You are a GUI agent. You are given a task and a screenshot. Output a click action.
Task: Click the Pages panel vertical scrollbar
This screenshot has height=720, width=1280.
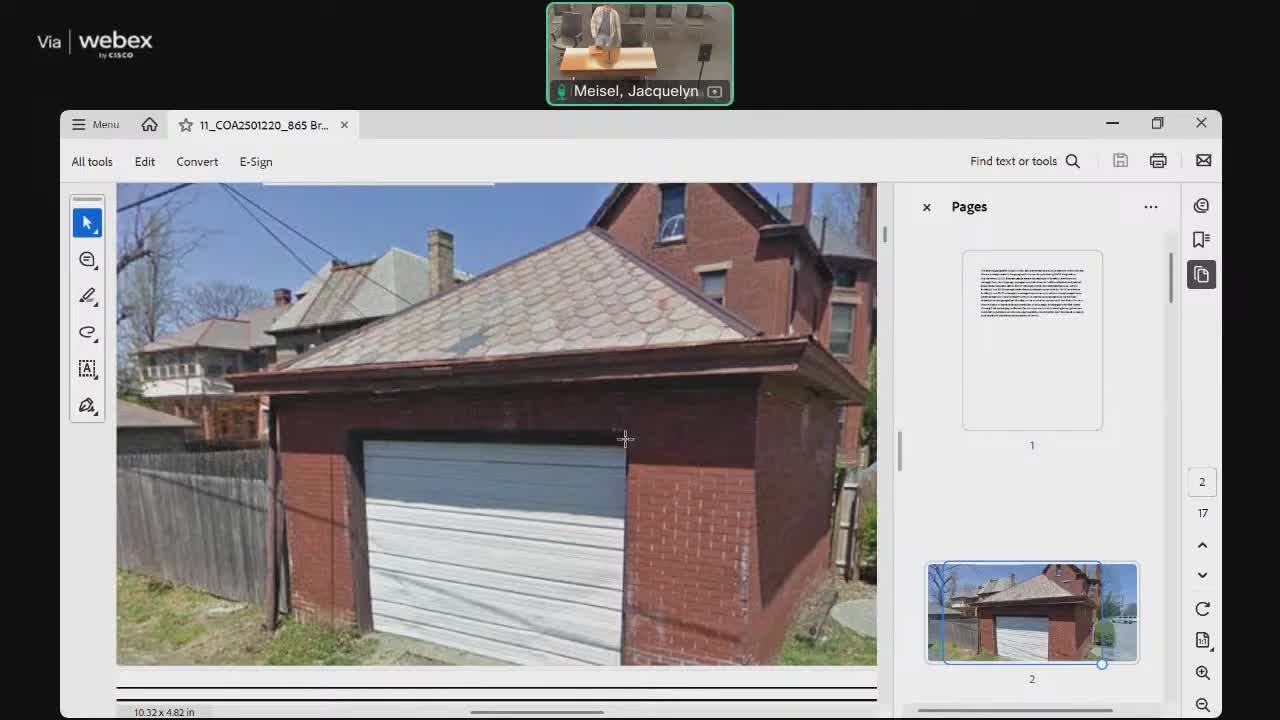pos(1171,277)
